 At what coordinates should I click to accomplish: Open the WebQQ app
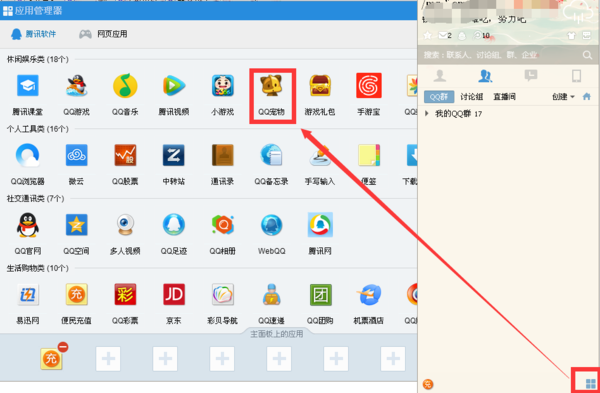272,225
